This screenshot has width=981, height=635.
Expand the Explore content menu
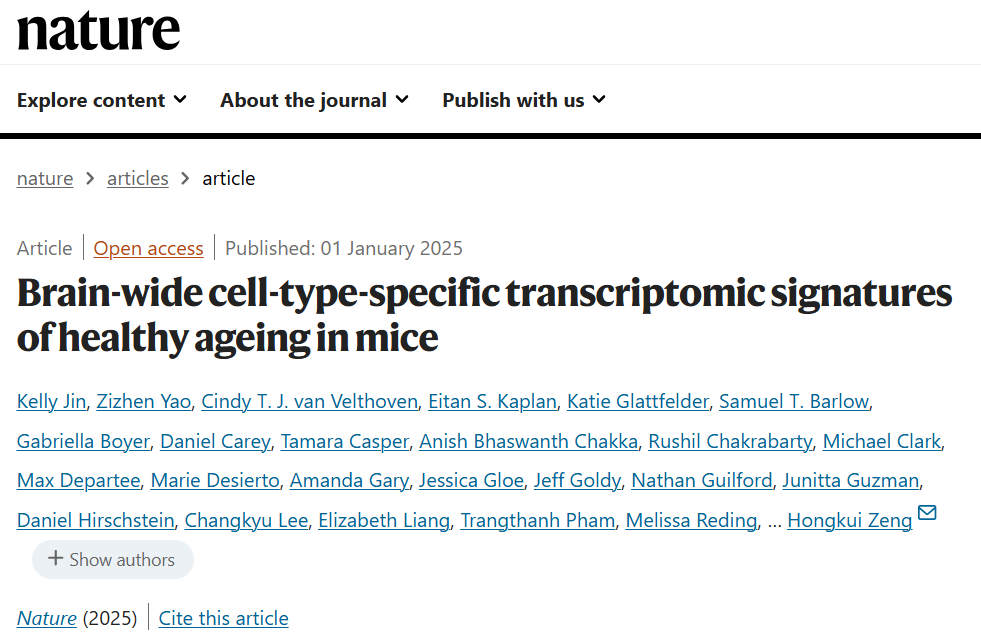pyautogui.click(x=102, y=100)
